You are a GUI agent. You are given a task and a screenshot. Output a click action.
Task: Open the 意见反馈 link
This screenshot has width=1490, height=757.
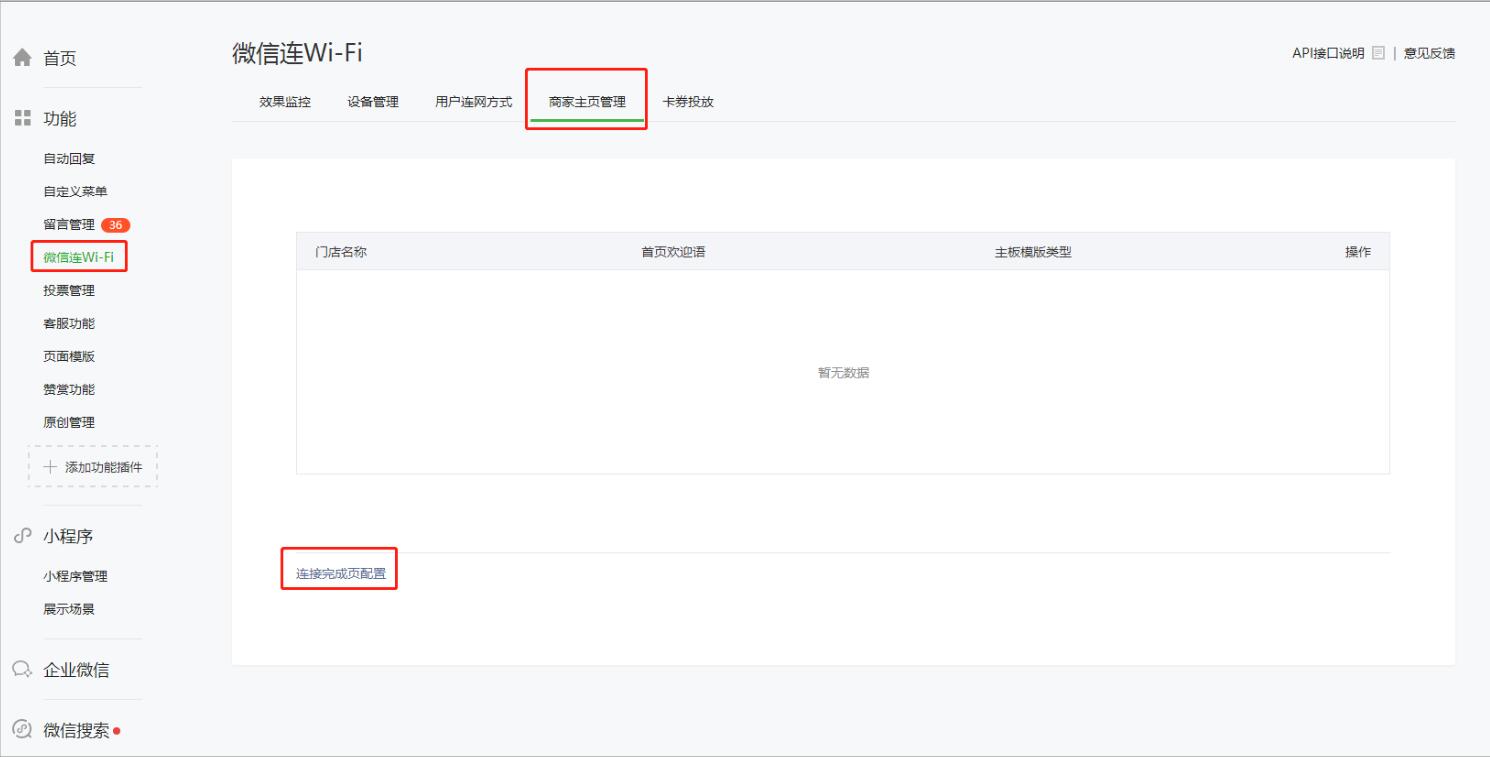point(1429,54)
